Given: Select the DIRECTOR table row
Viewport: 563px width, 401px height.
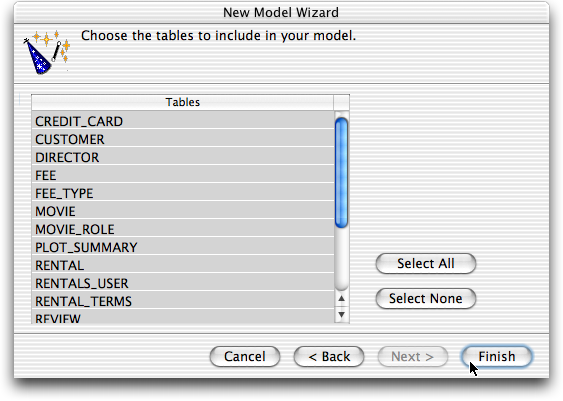Looking at the screenshot, I should click(x=183, y=157).
